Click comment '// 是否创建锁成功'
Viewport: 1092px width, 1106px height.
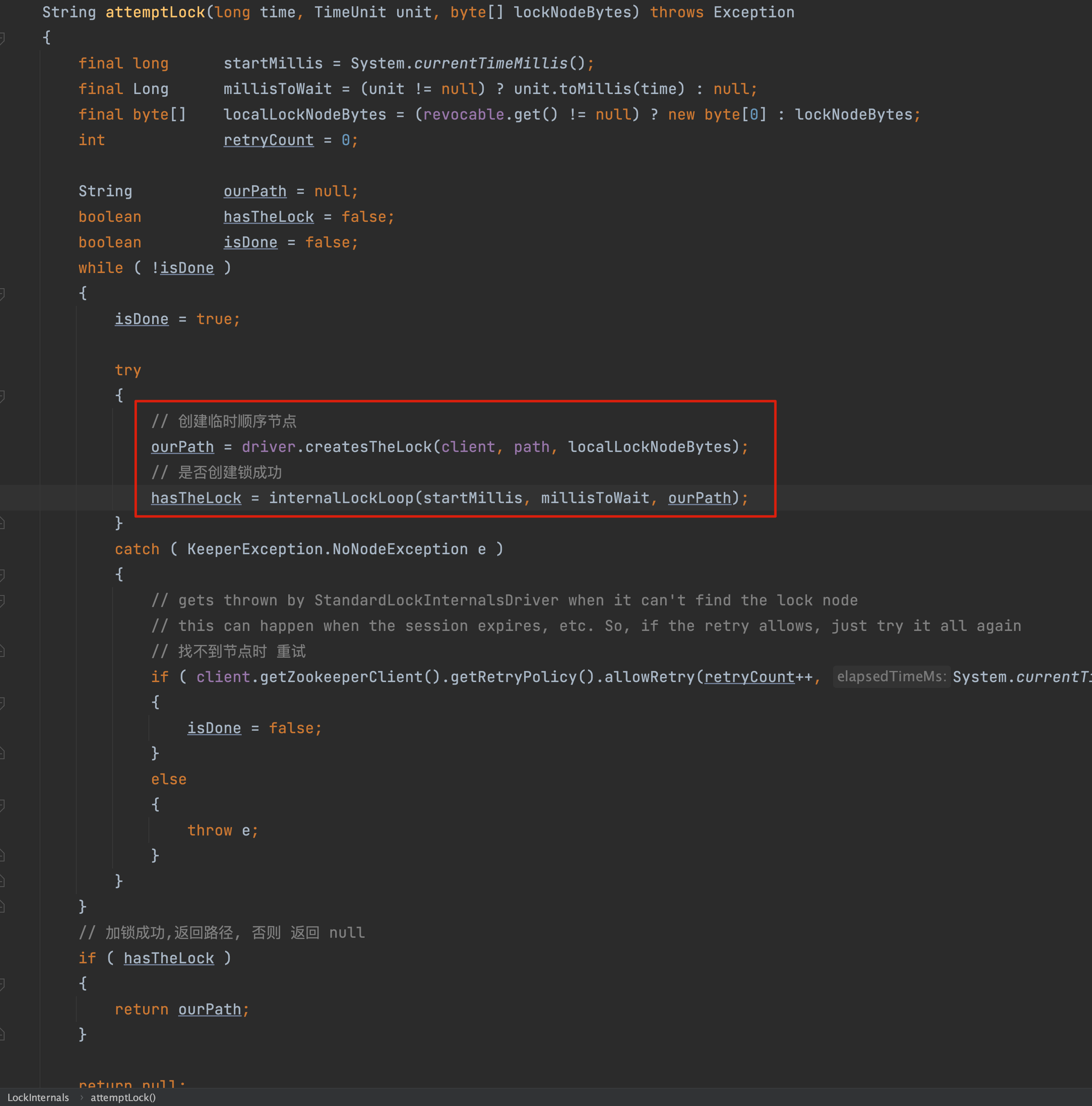click(x=217, y=472)
